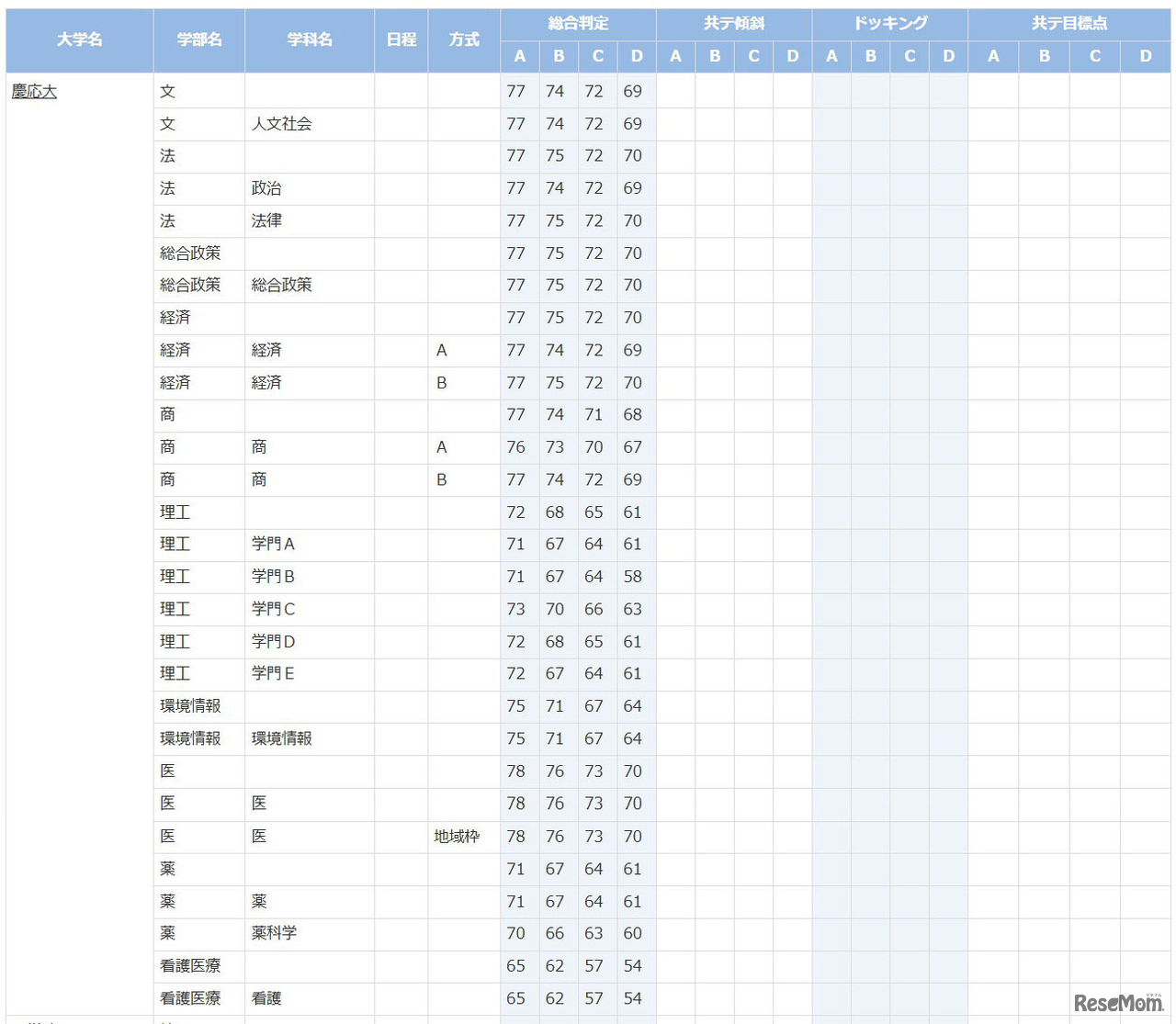
Task: Select the value 64 in the 学門E row
Action: (x=594, y=674)
